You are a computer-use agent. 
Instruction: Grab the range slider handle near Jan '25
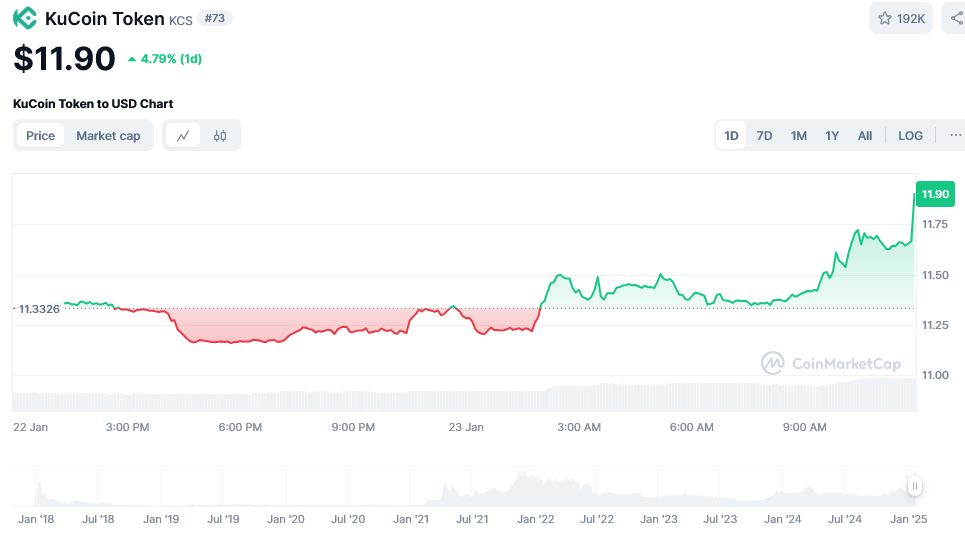pos(915,486)
